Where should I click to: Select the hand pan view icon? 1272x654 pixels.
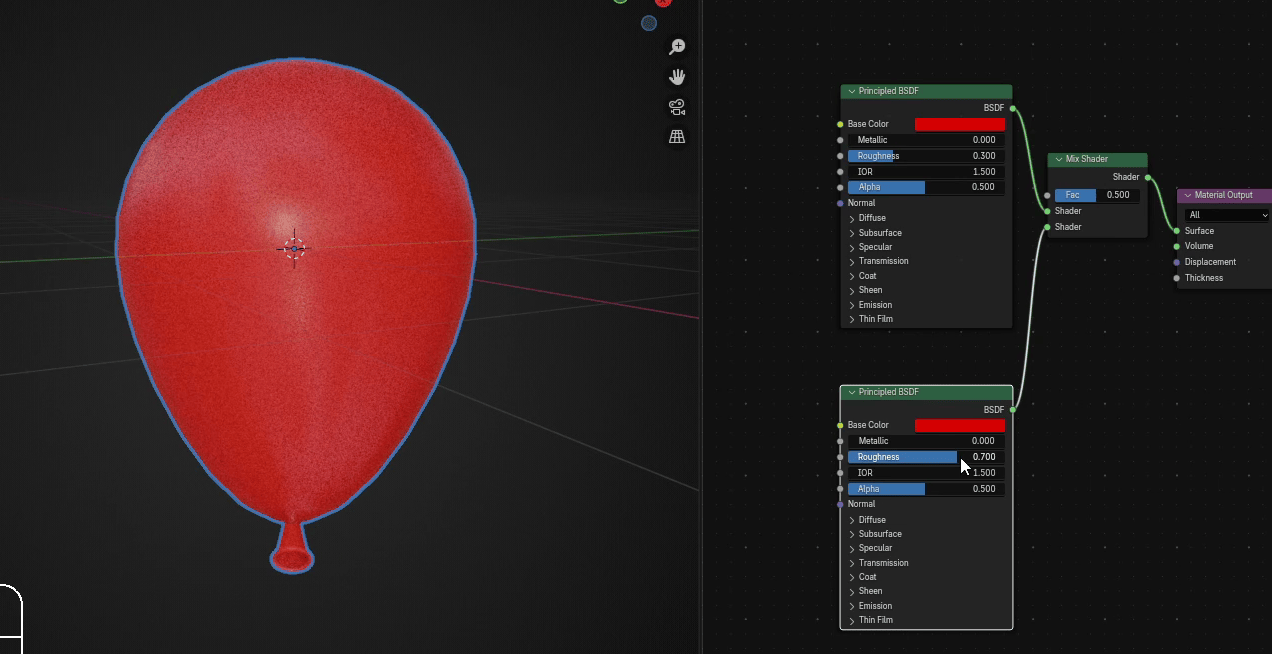677,77
